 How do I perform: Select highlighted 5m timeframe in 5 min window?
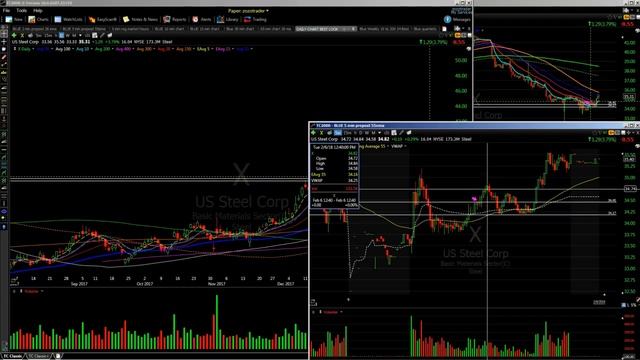point(338,133)
